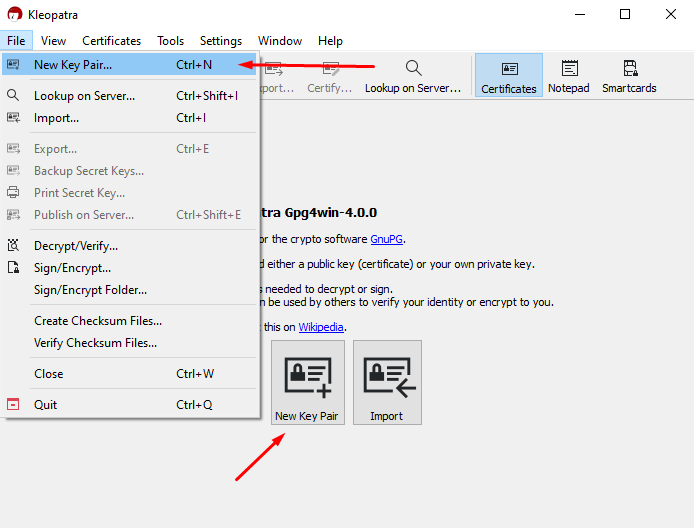Click the large Import button
The width and height of the screenshot is (694, 528).
[387, 382]
